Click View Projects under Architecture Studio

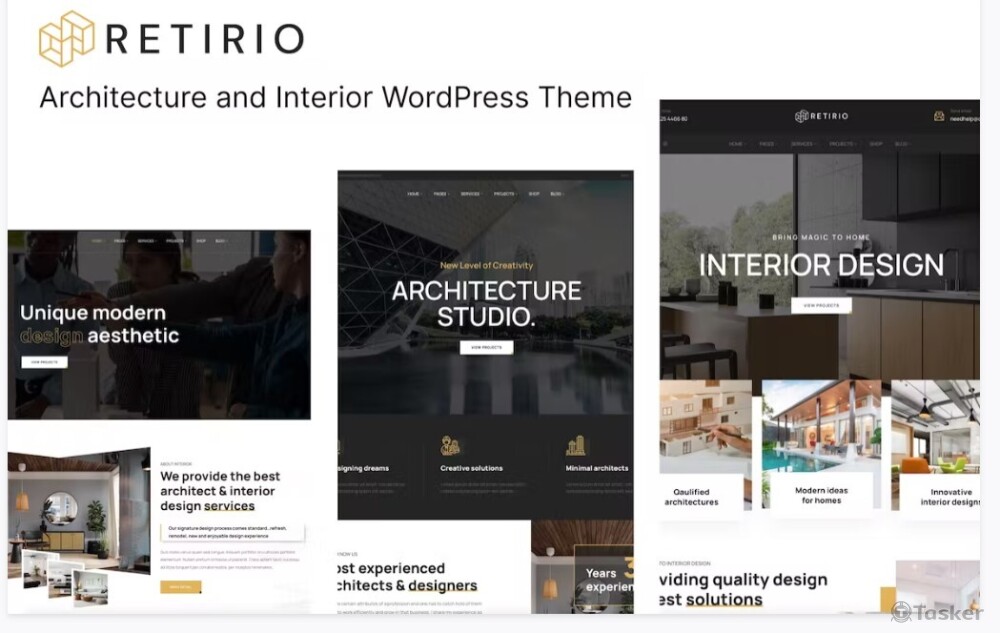[x=486, y=347]
